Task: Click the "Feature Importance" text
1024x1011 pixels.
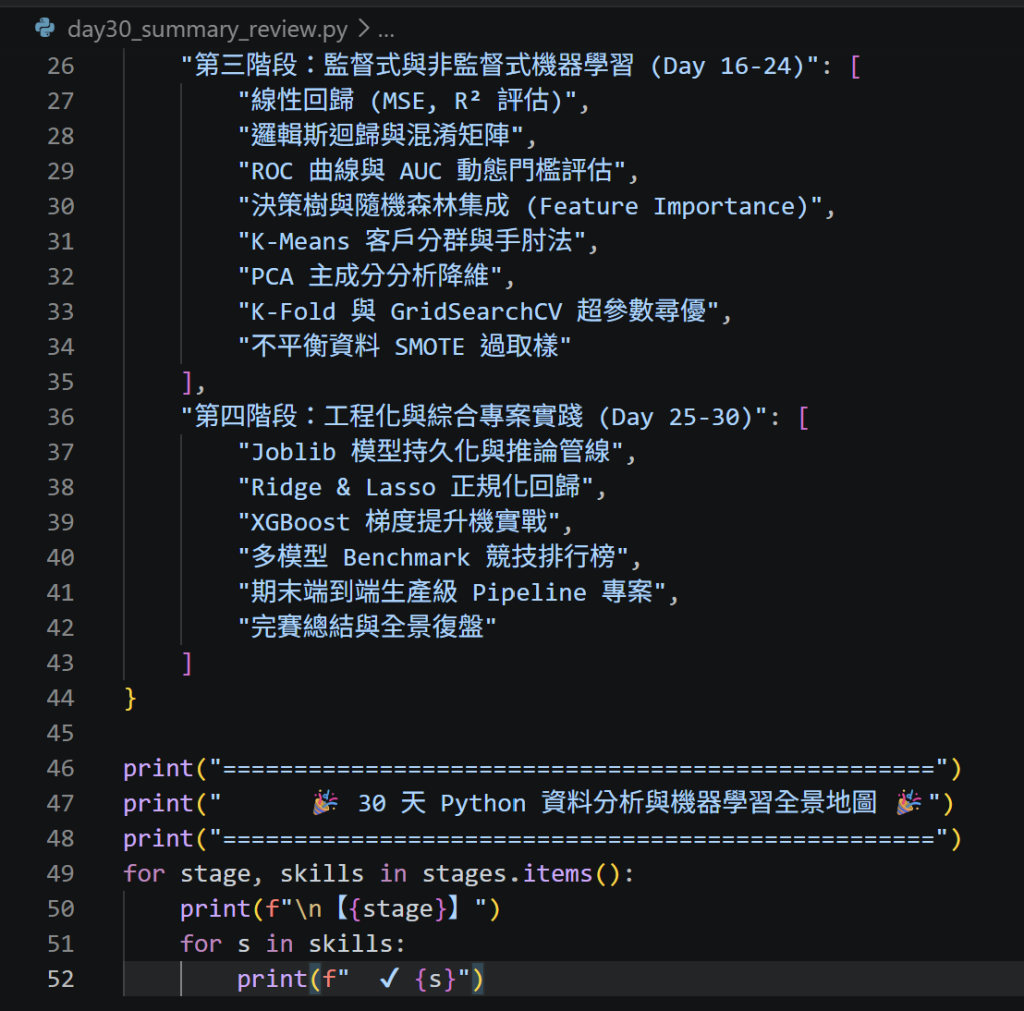Action: [x=667, y=206]
